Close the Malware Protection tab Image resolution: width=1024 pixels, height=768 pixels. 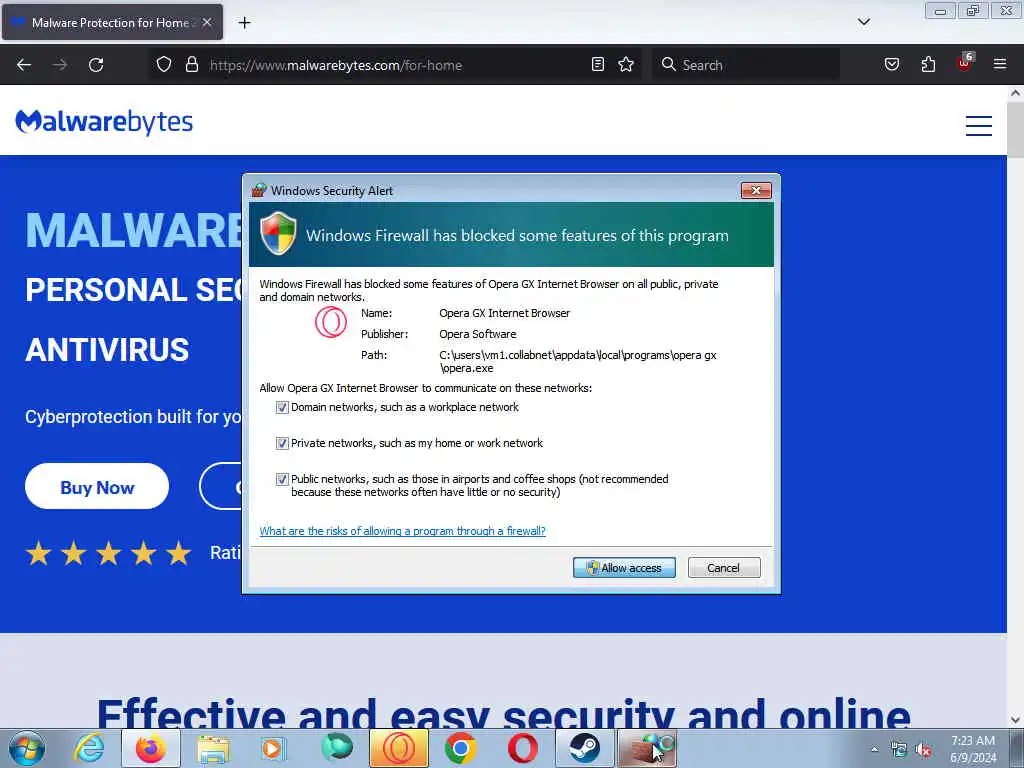[x=206, y=22]
